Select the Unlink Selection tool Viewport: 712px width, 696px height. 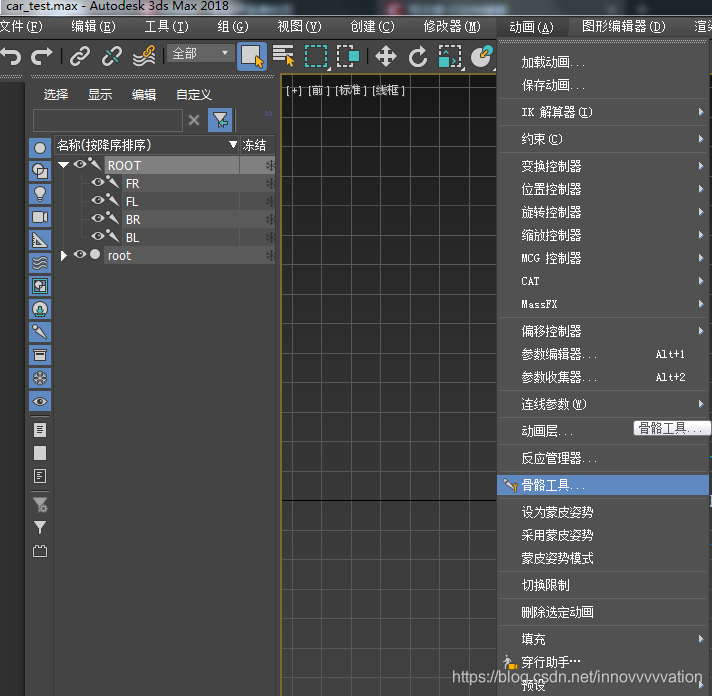pos(112,56)
